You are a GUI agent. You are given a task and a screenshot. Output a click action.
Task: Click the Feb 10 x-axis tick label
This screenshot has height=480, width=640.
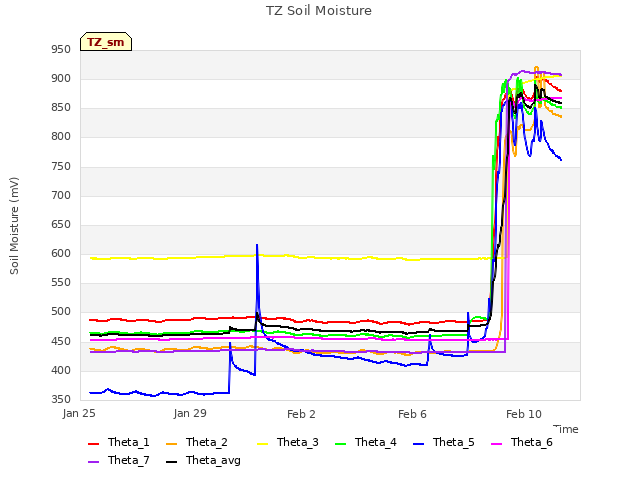pyautogui.click(x=524, y=414)
